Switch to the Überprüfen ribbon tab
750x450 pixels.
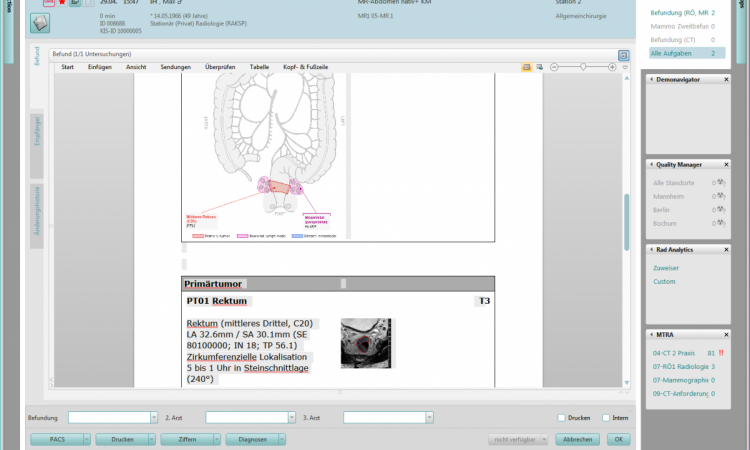pyautogui.click(x=220, y=67)
